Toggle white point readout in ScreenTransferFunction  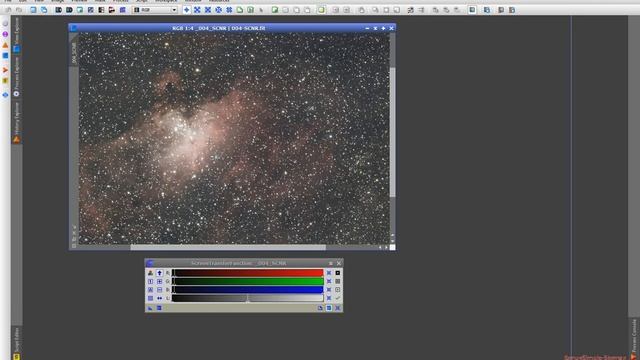point(338,290)
